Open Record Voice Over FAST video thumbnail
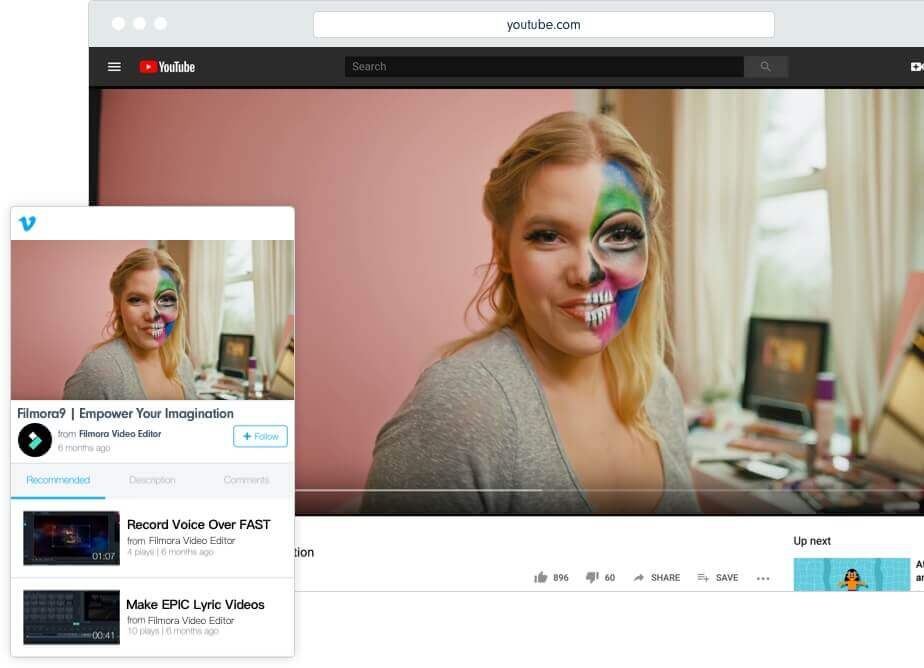924x668 pixels. click(x=71, y=538)
